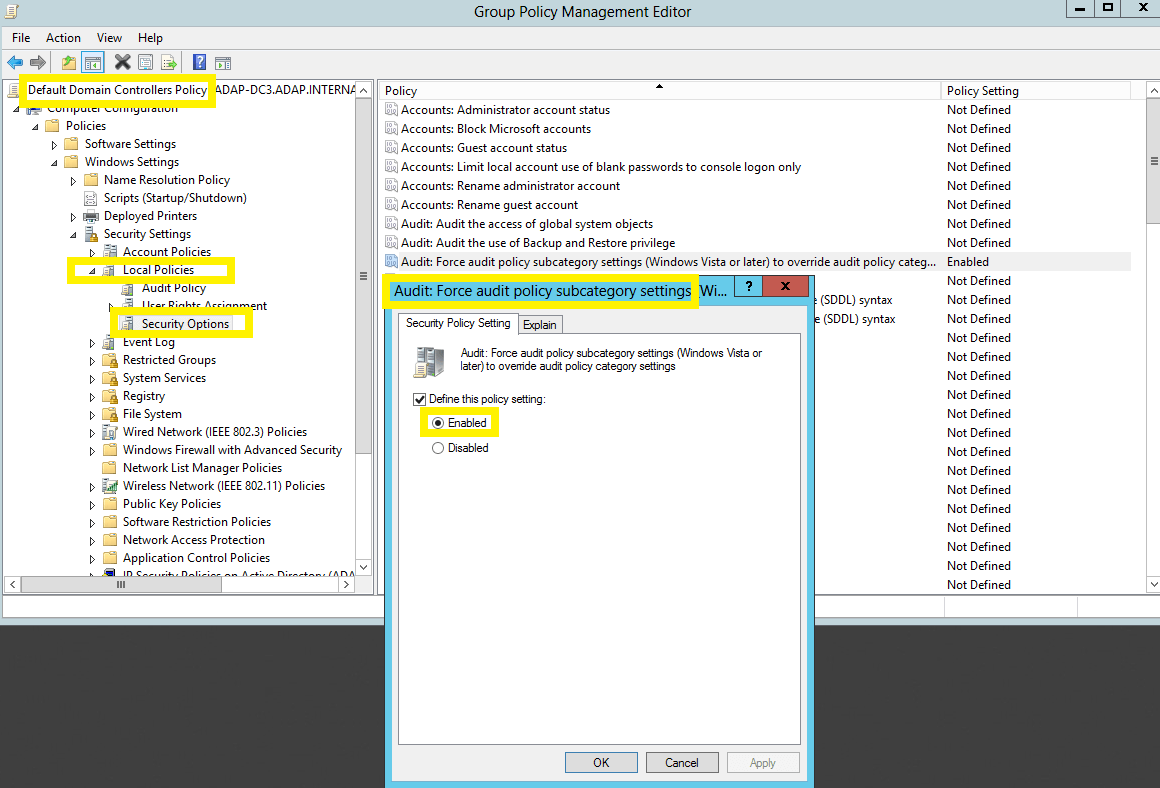
Task: Open the Properties toolbar icon
Action: [x=145, y=62]
